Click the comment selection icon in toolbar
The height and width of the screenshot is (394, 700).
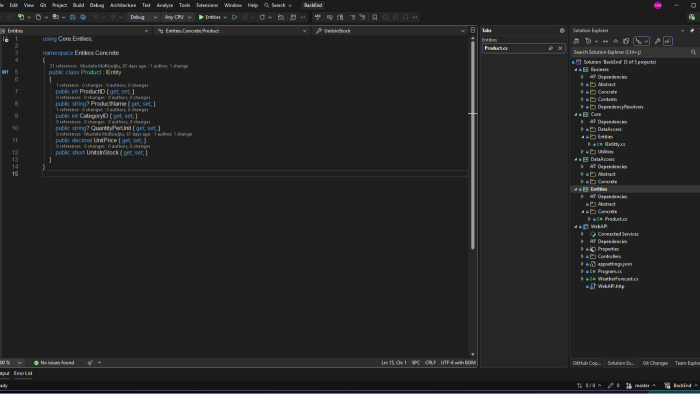tap(352, 17)
